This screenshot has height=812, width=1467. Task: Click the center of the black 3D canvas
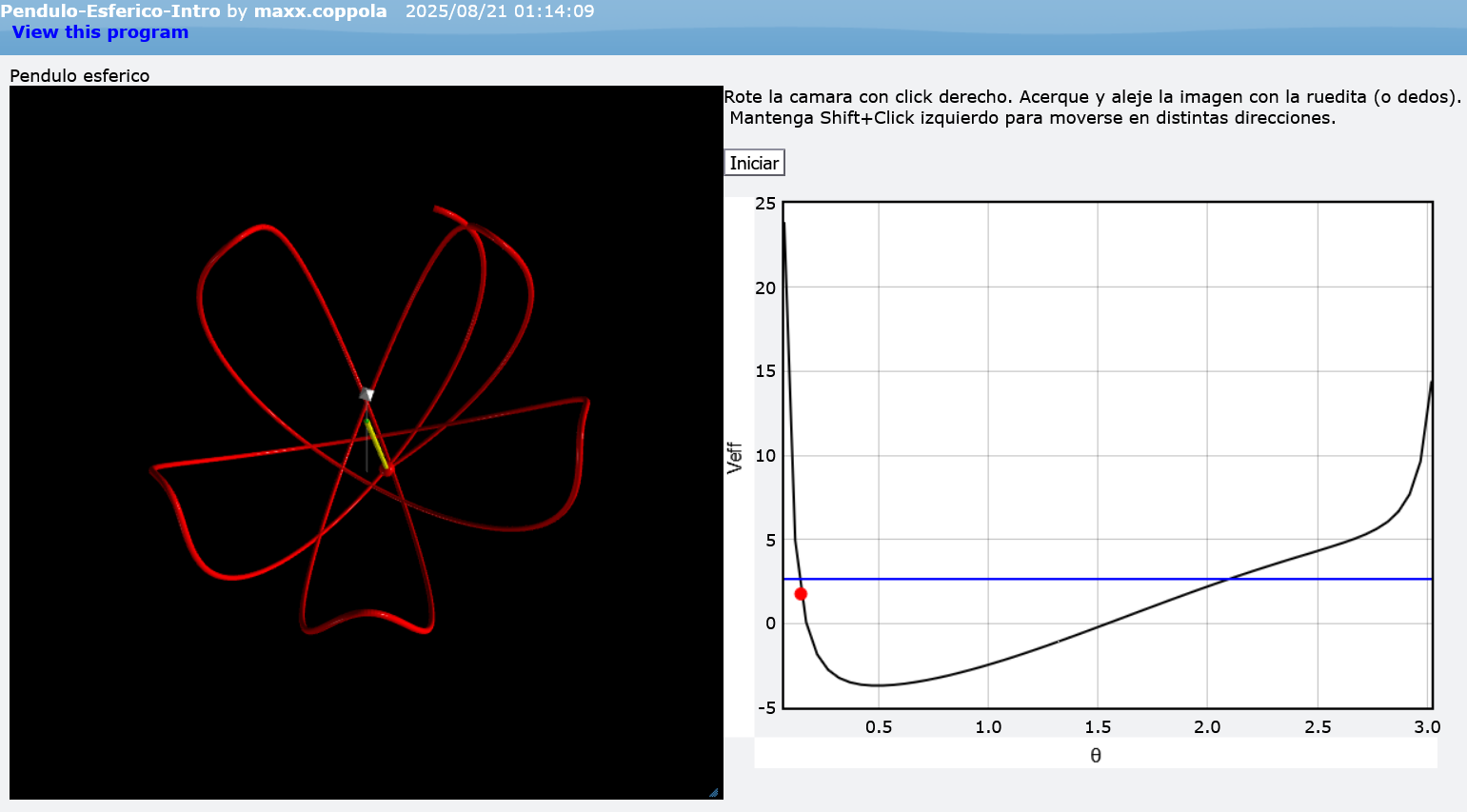(x=367, y=443)
